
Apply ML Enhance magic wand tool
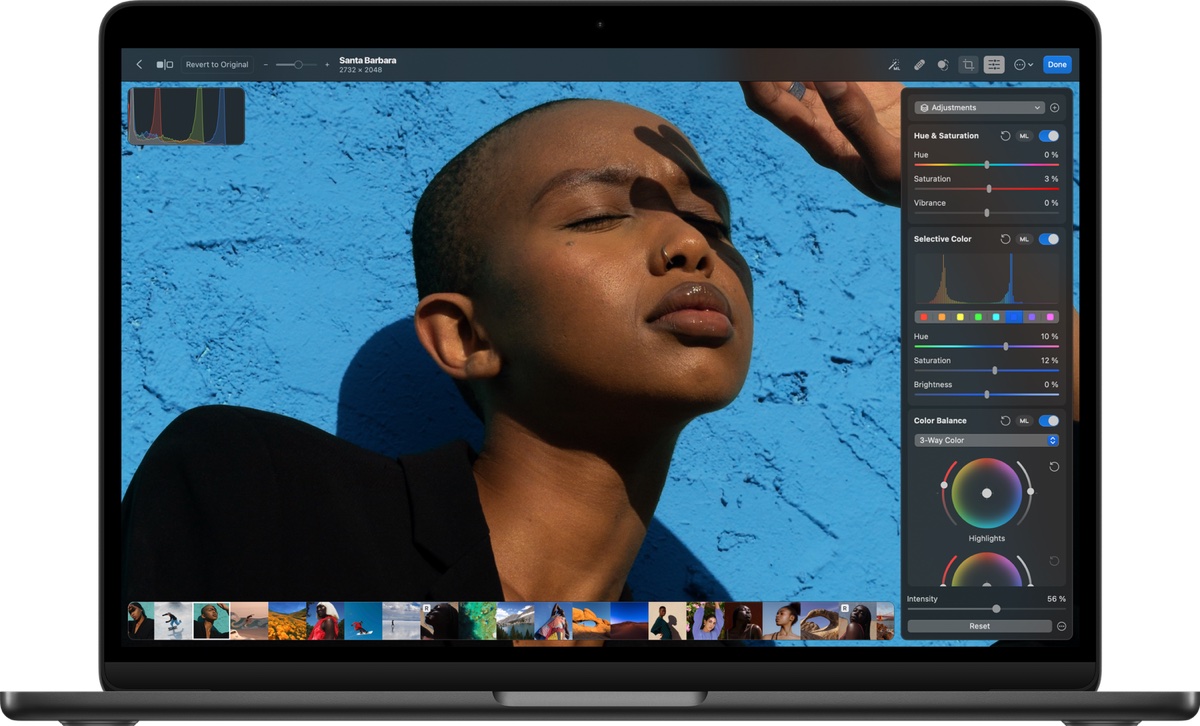click(894, 65)
